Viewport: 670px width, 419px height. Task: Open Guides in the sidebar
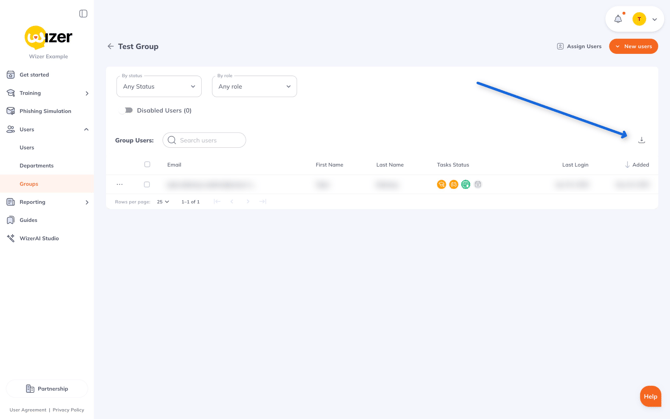(x=47, y=220)
